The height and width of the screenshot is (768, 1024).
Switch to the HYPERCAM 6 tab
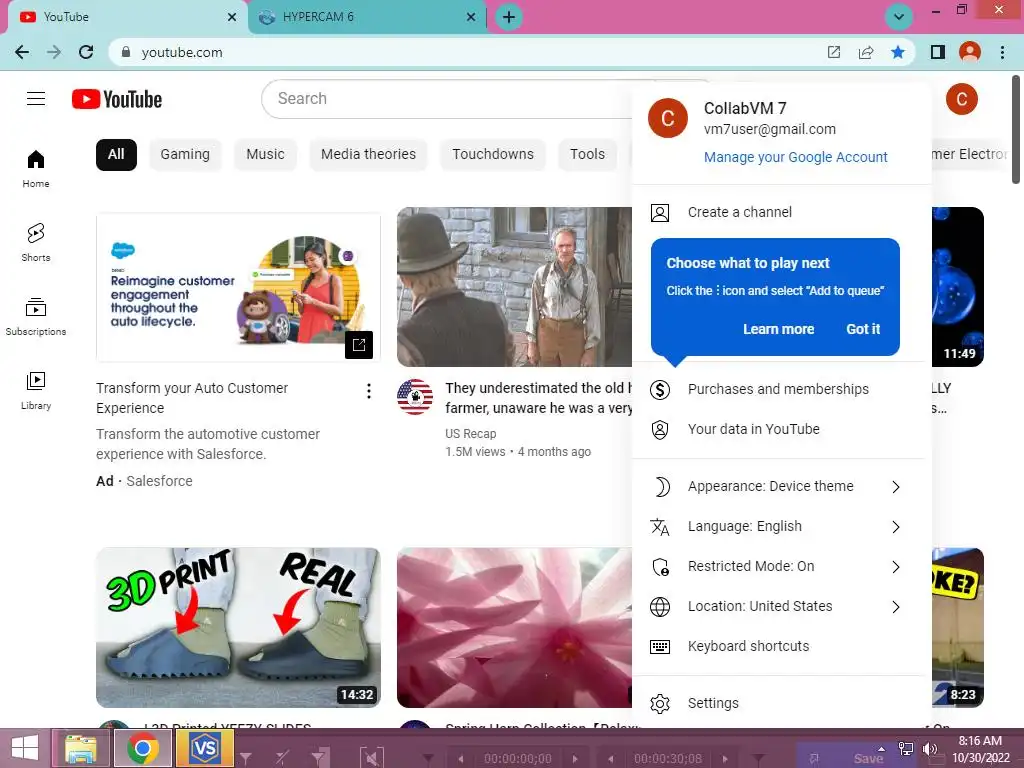[x=367, y=17]
